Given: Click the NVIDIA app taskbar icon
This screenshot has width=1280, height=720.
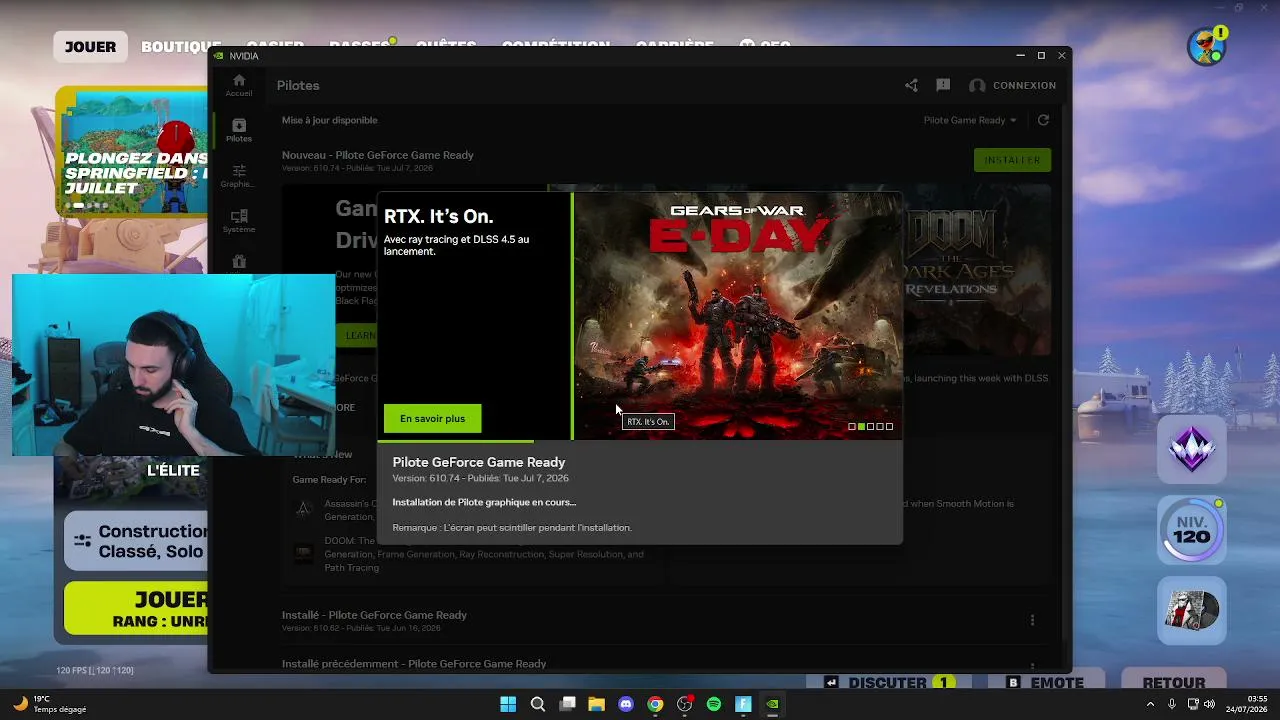Looking at the screenshot, I should 772,704.
